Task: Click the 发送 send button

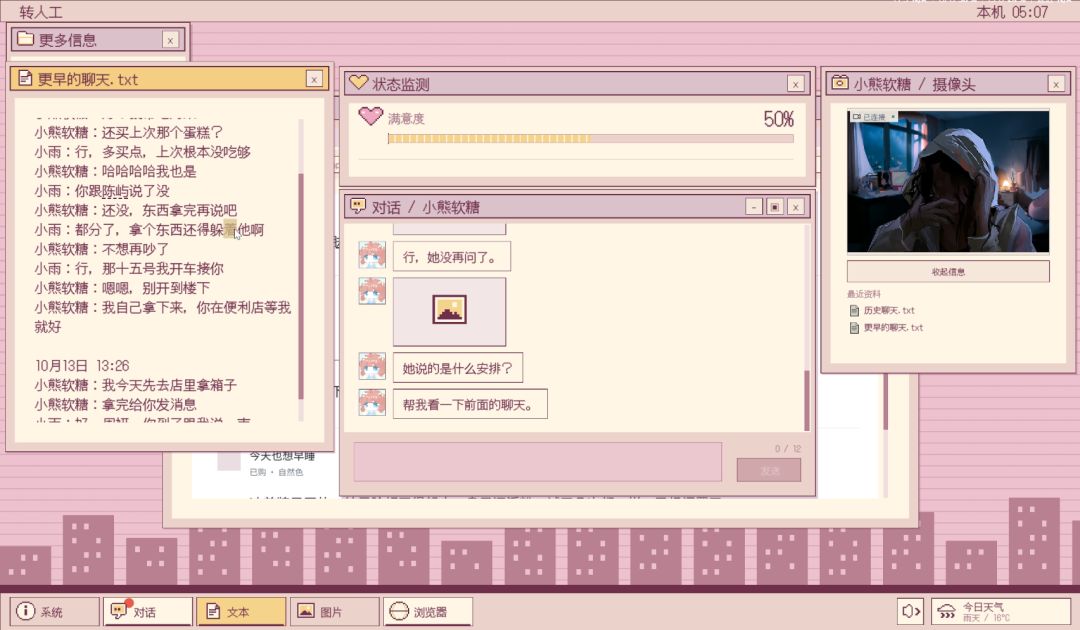Action: [x=769, y=470]
